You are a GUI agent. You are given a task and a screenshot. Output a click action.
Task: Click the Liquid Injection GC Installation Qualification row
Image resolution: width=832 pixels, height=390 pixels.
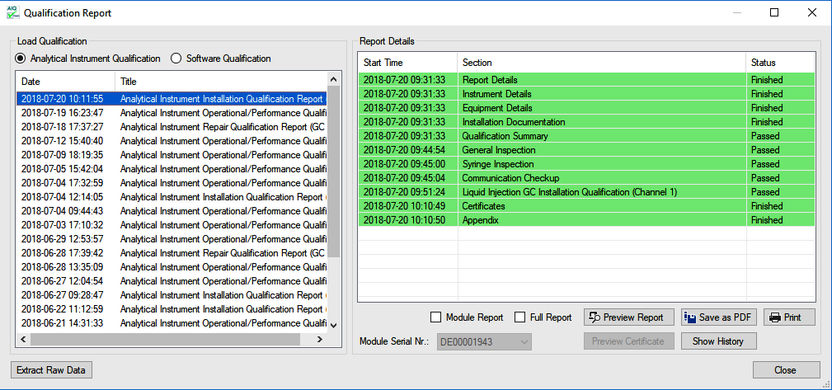tap(587, 192)
